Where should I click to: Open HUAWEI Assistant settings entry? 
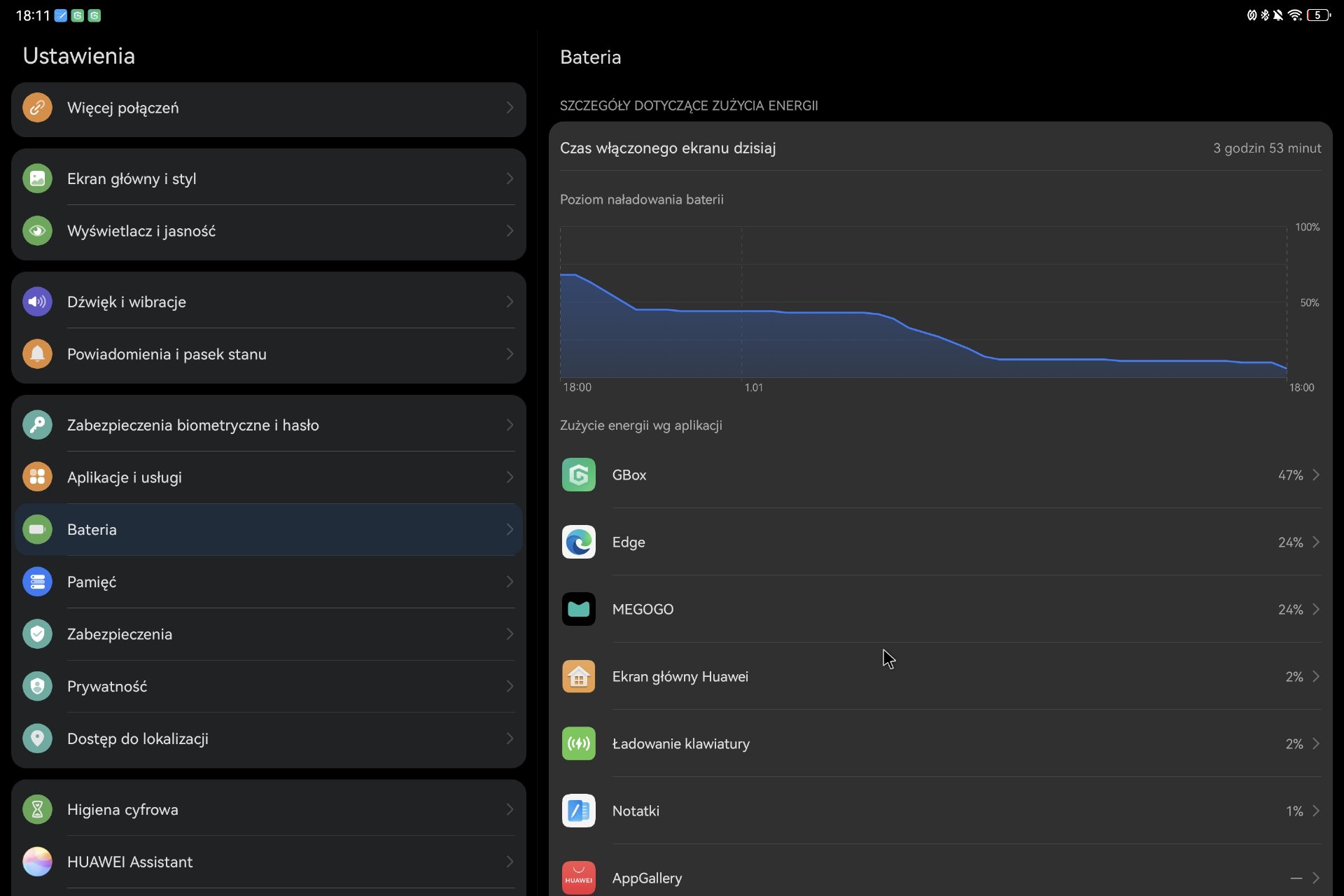[269, 862]
